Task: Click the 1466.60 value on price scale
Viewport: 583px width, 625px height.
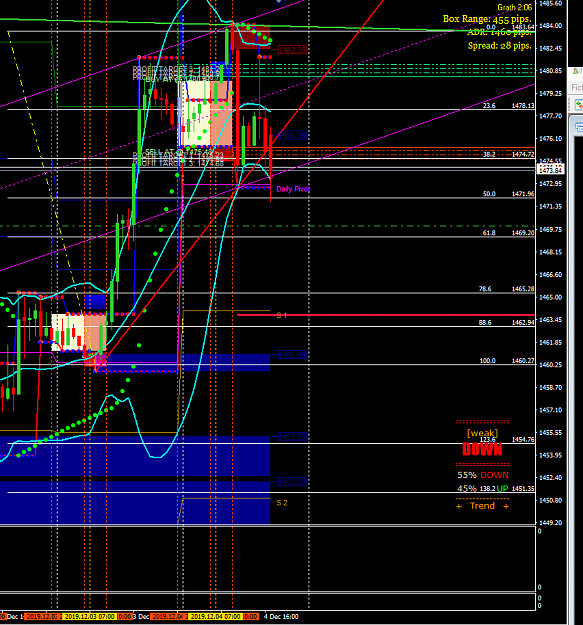Action: [550, 275]
